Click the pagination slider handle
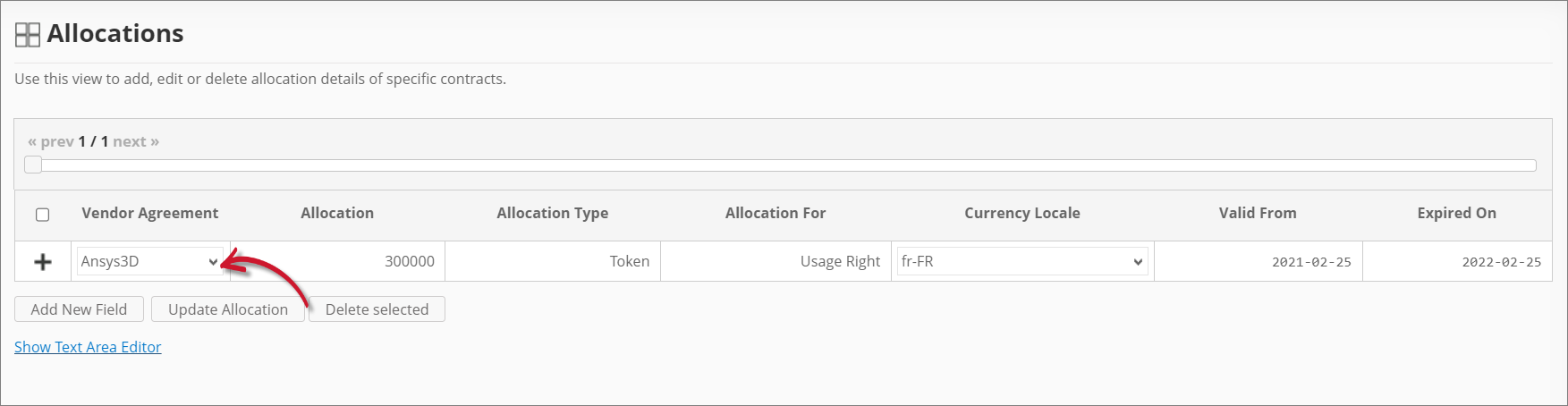 coord(33,165)
